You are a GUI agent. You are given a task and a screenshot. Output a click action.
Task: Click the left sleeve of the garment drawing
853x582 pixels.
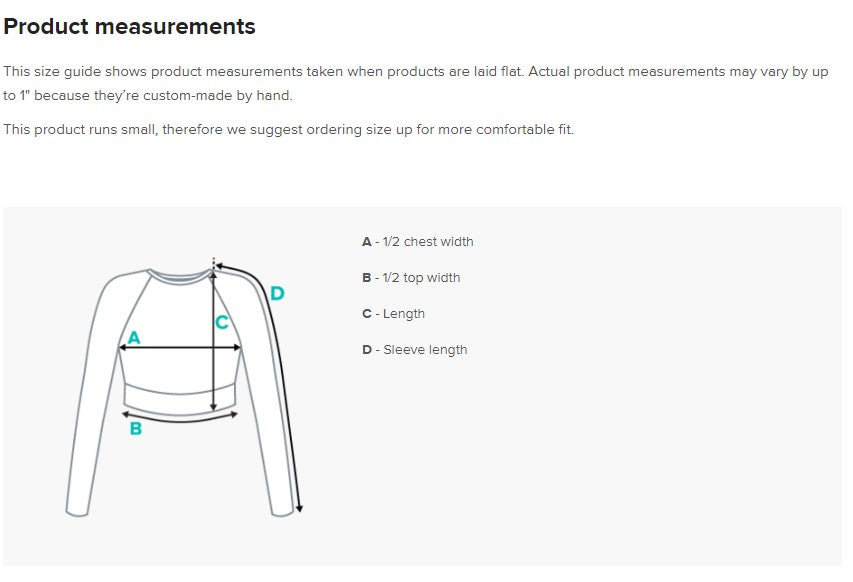92,400
